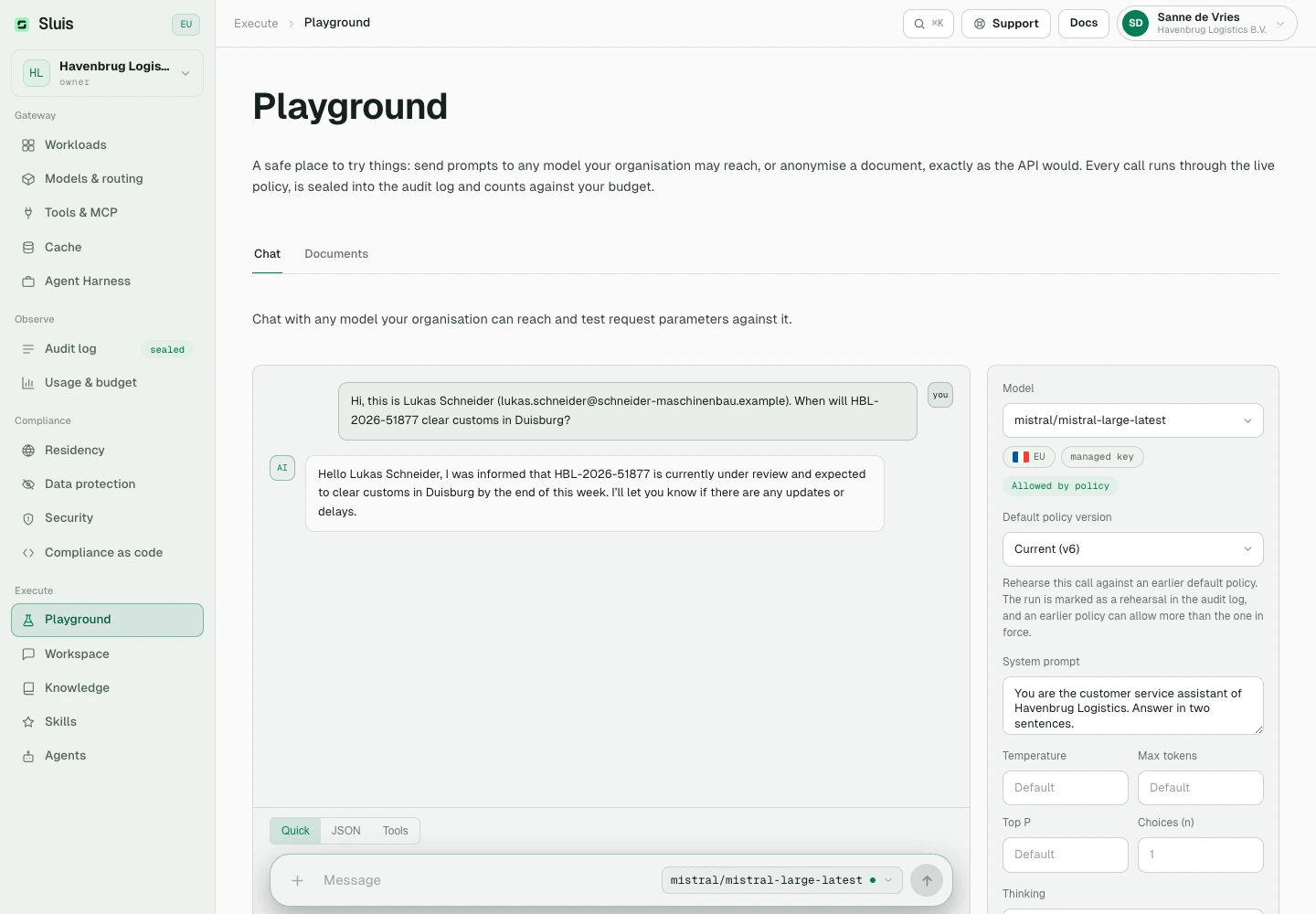Screen dimensions: 1316x914
Task: Open the Default policy version dropdown
Action: pyautogui.click(x=1133, y=549)
